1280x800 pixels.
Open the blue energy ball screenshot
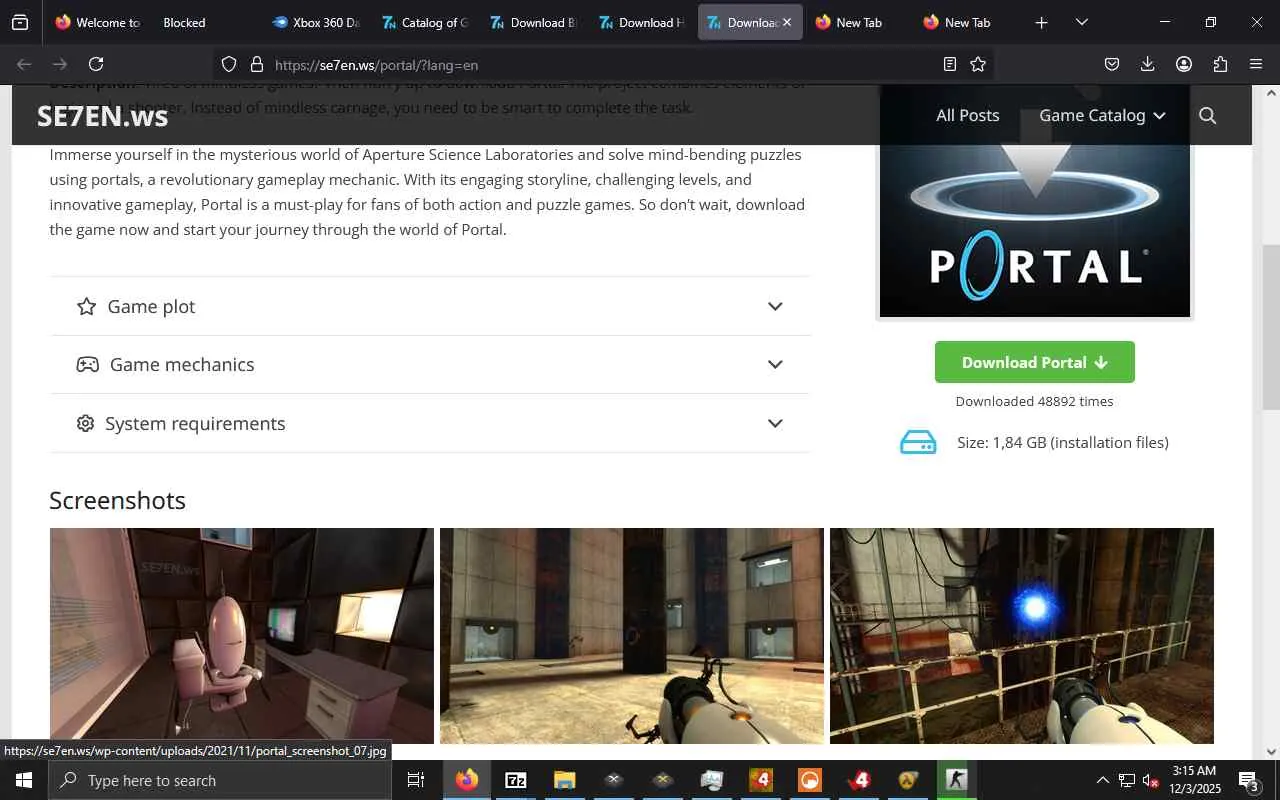click(x=1022, y=636)
